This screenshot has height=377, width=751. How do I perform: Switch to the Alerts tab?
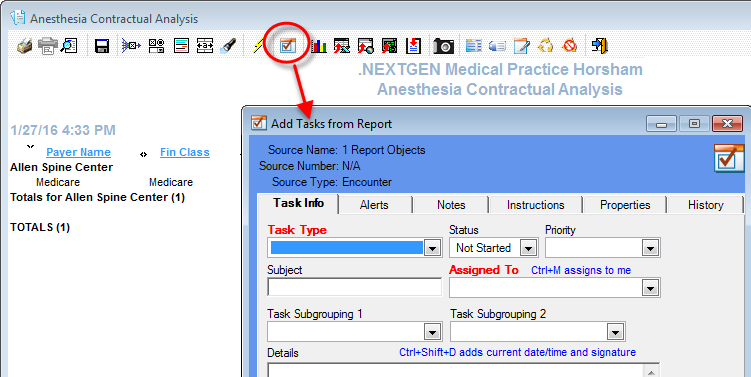(374, 205)
